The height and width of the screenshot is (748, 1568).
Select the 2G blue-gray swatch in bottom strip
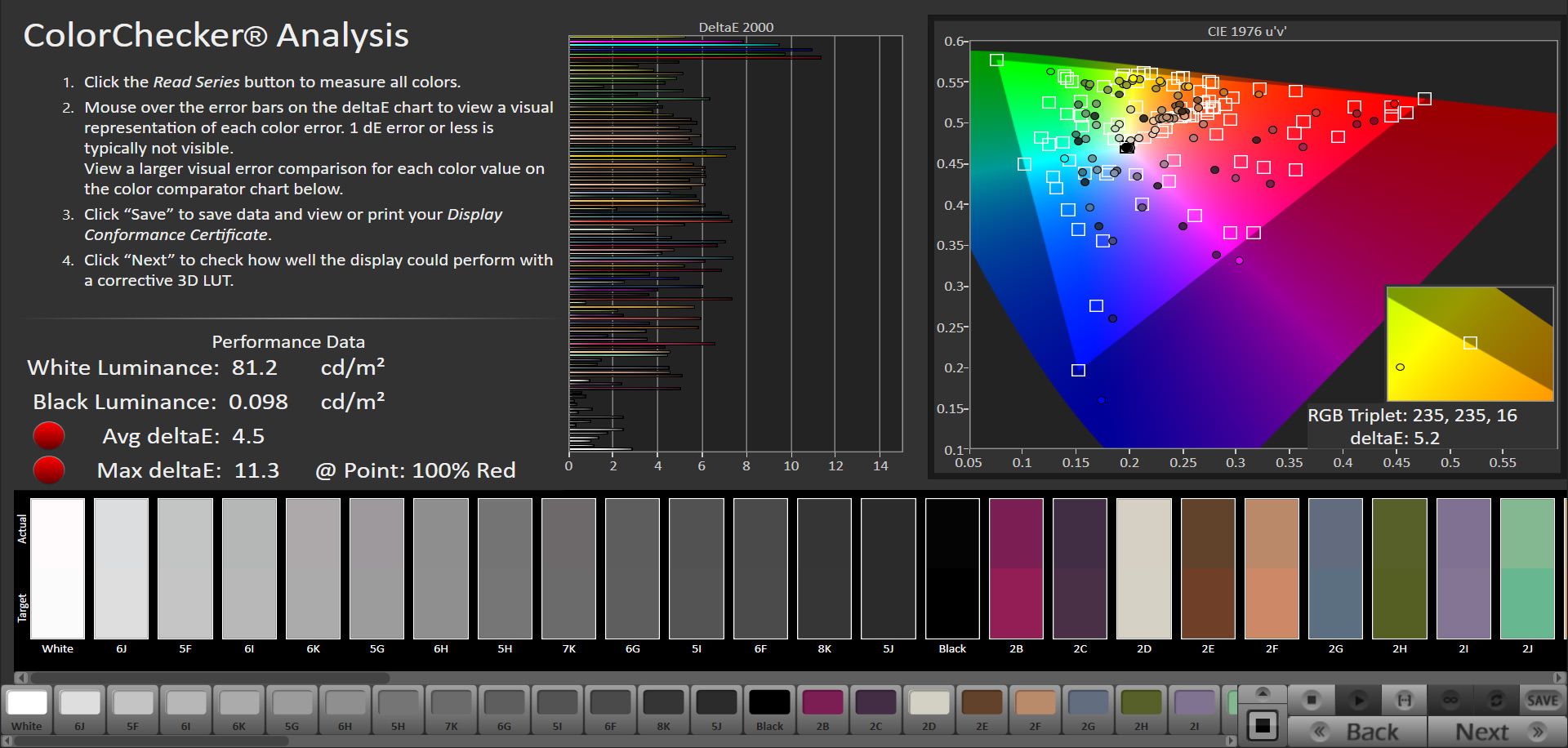[x=1089, y=710]
